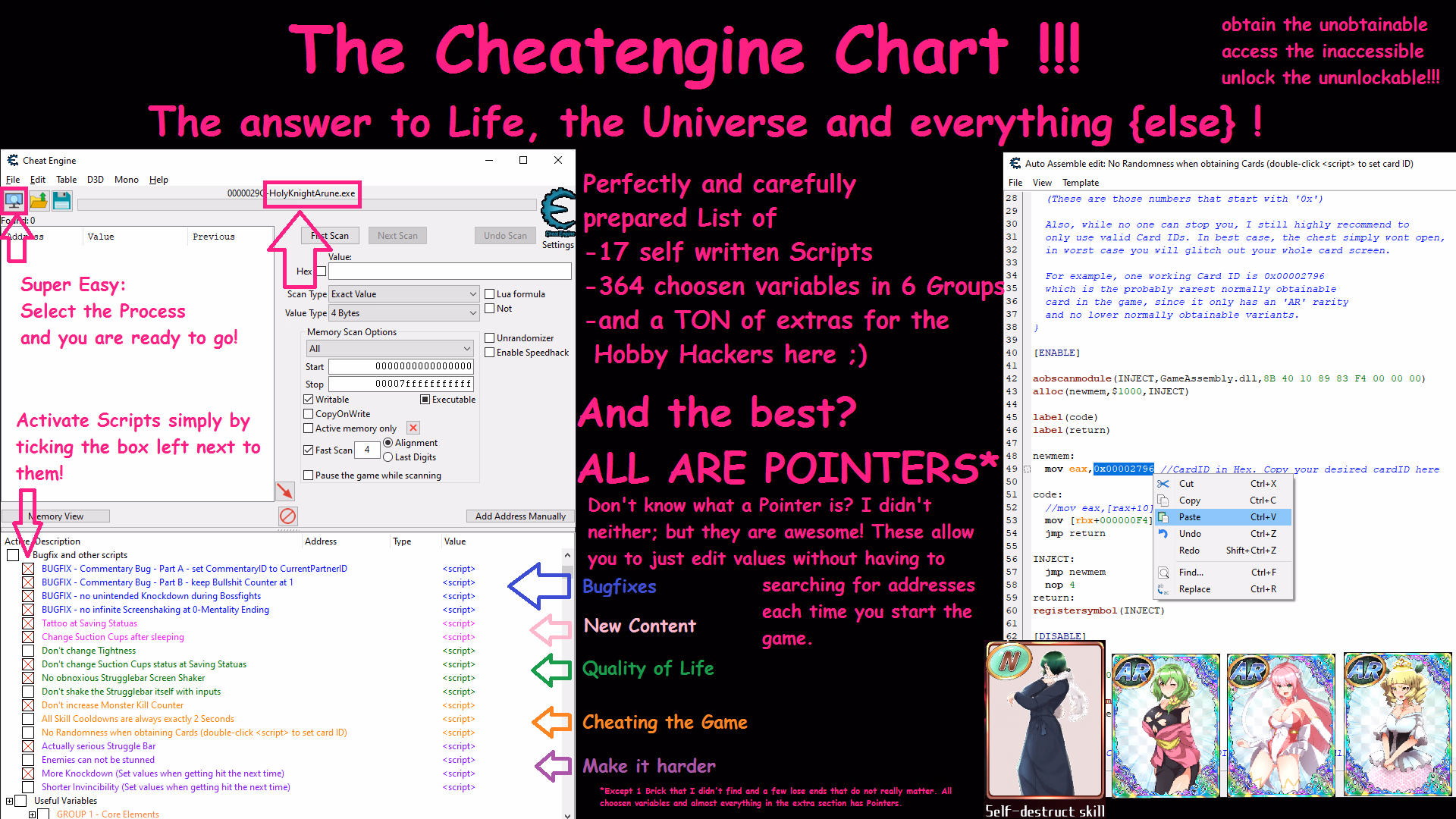Click the Select Process computer icon
The image size is (1456, 819).
(x=14, y=201)
